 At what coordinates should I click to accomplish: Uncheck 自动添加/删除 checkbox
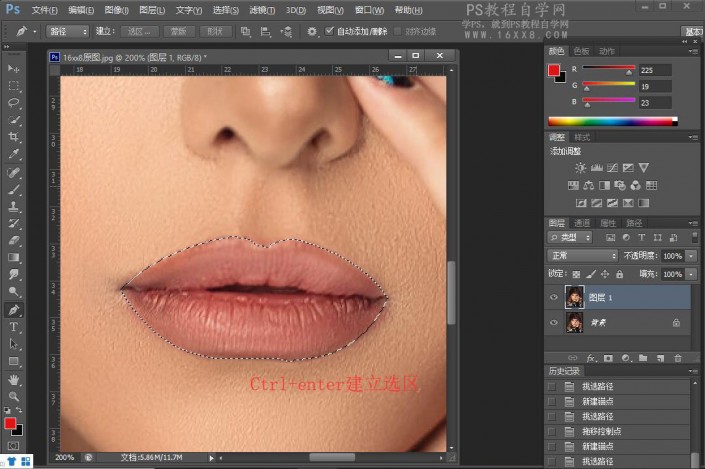(329, 31)
